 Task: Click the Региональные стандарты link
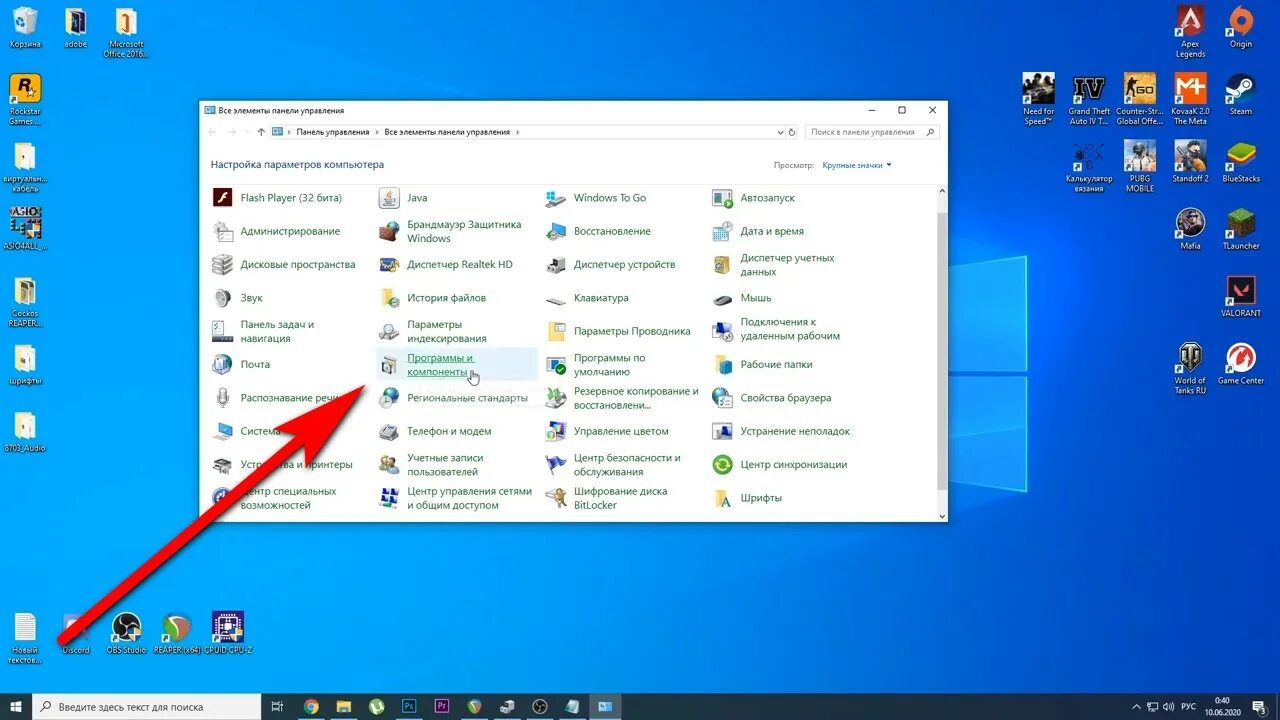(467, 398)
